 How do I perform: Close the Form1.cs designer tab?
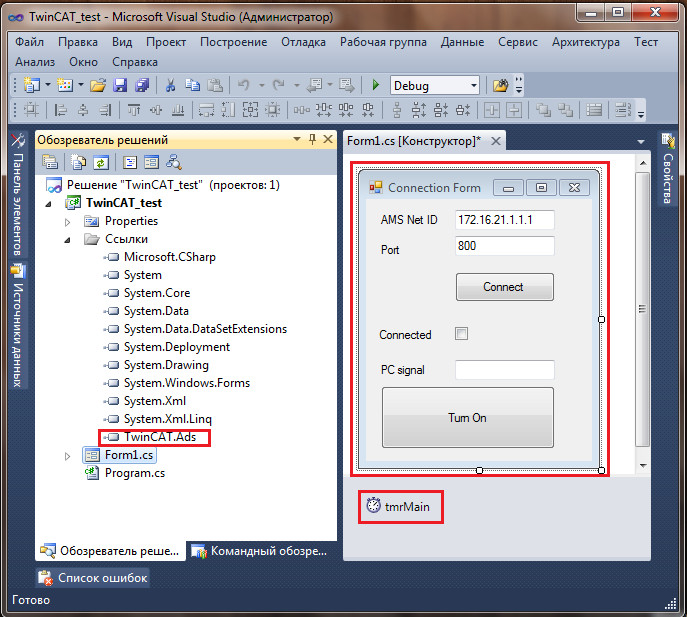point(496,141)
